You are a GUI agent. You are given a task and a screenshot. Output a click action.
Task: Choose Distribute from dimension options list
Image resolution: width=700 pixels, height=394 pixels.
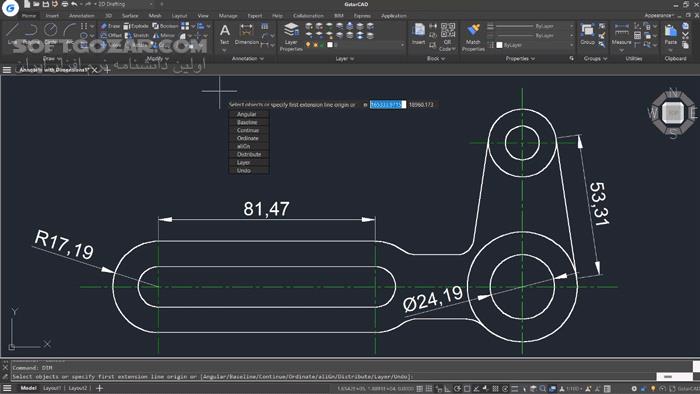(x=249, y=154)
